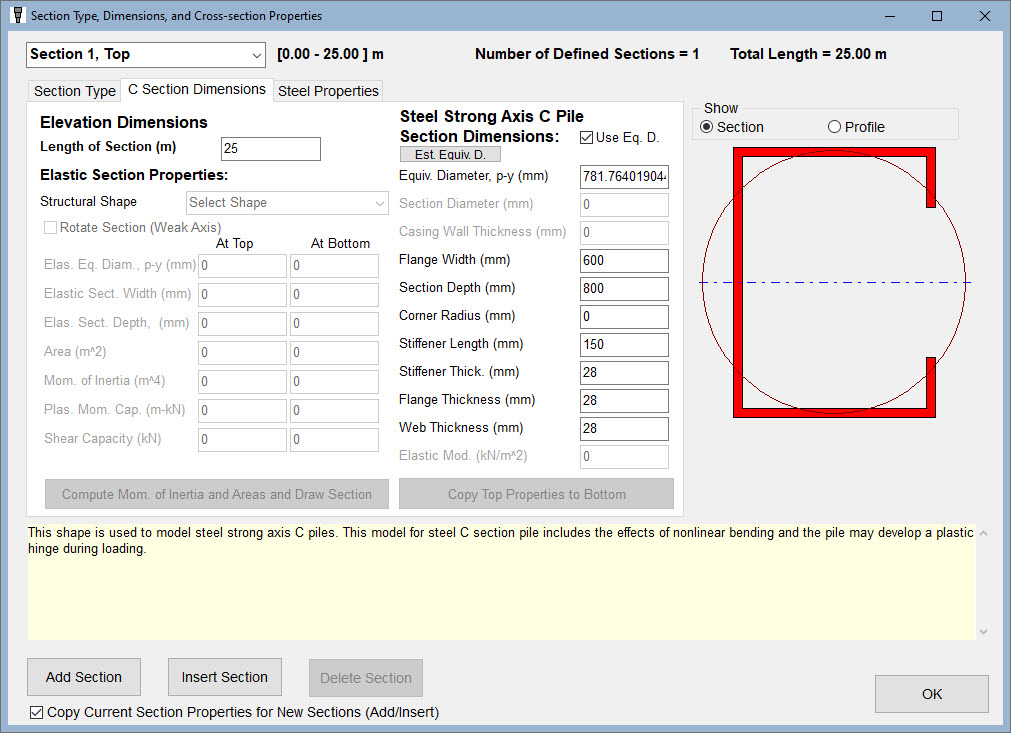Image resolution: width=1011 pixels, height=733 pixels.
Task: Click the description box scroll-down arrow
Action: (x=983, y=632)
